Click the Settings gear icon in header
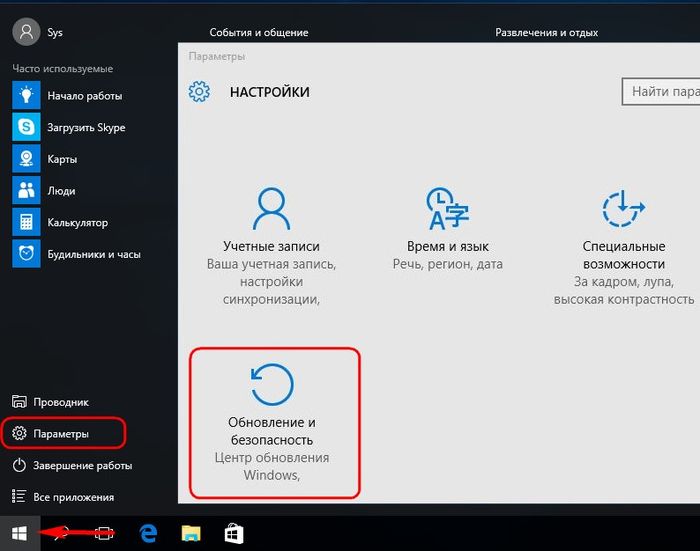 (199, 92)
